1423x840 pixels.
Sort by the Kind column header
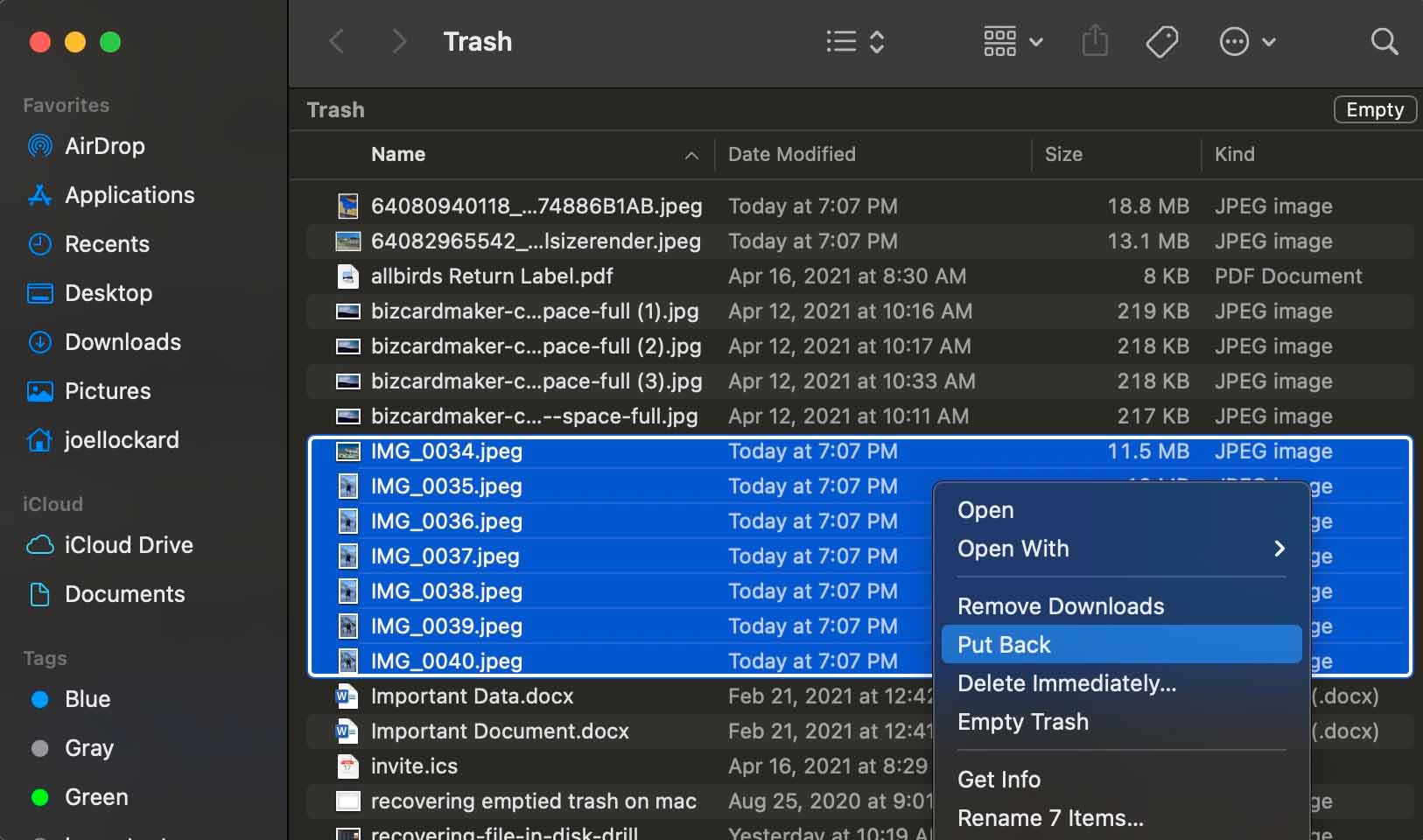click(x=1234, y=154)
